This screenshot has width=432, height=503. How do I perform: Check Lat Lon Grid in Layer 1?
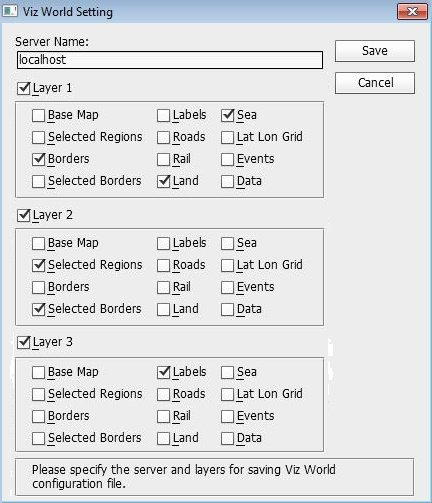point(227,138)
